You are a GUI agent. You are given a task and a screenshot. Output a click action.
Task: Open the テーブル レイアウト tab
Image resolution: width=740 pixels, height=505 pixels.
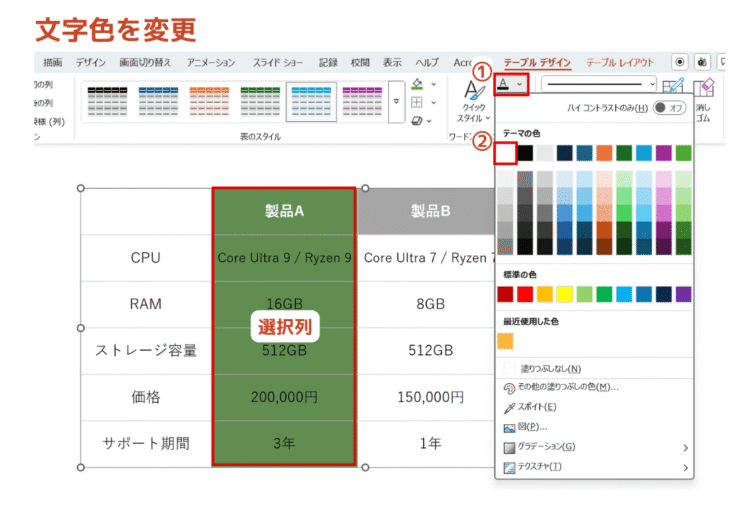(620, 62)
